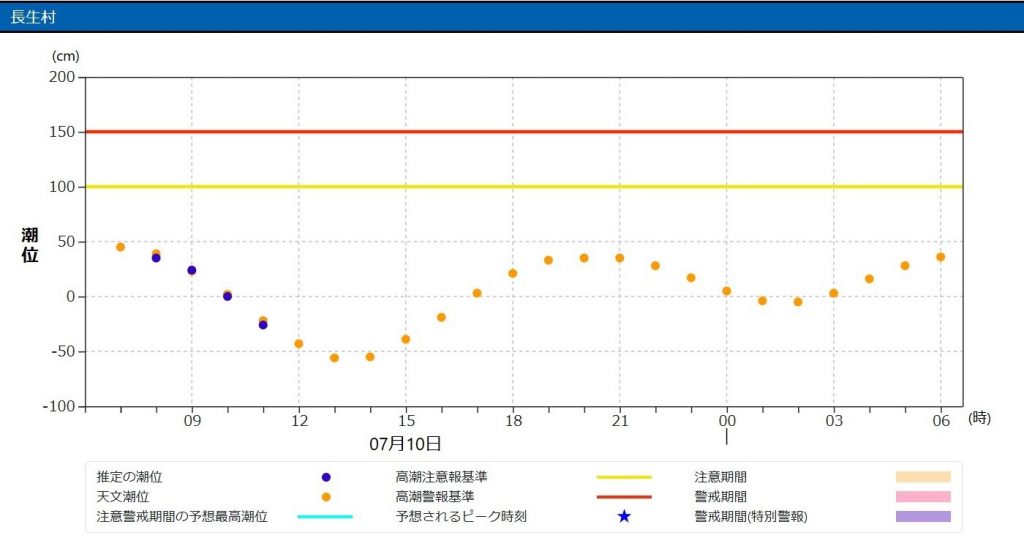Click the red line legend sample

point(624,497)
